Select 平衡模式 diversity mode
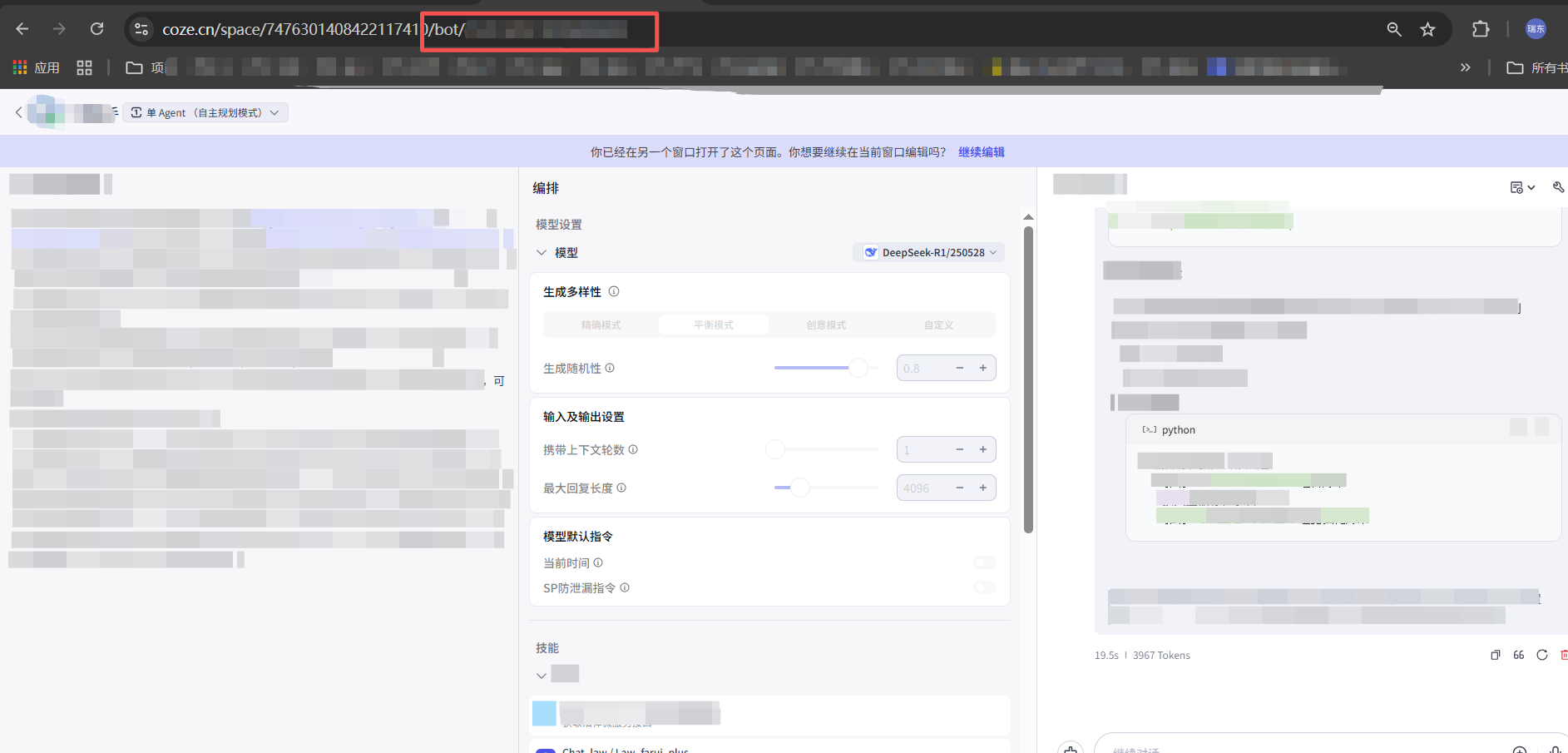The image size is (1568, 753). [714, 324]
